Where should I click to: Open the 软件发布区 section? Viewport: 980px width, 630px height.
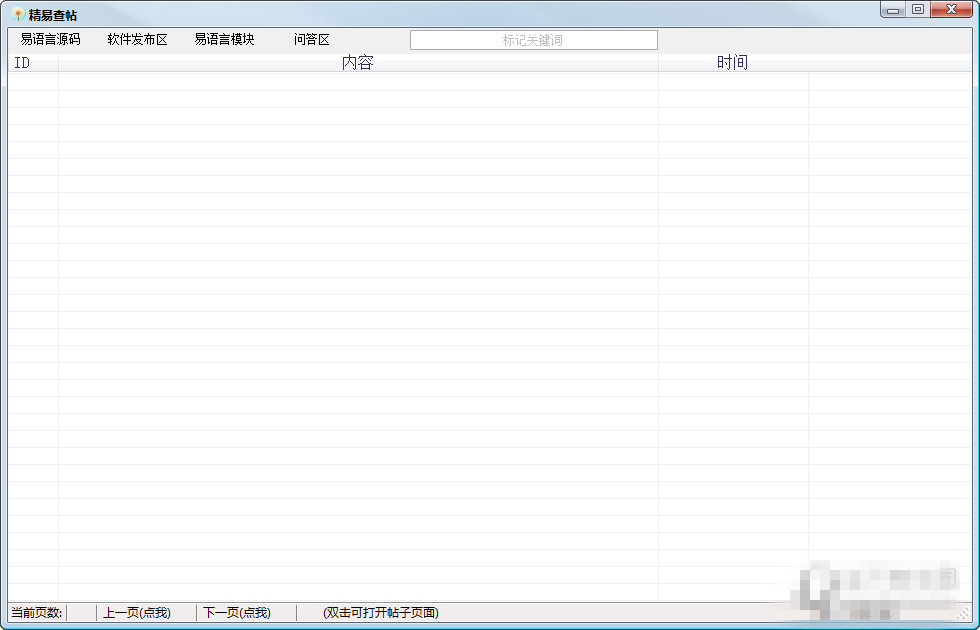pyautogui.click(x=135, y=39)
